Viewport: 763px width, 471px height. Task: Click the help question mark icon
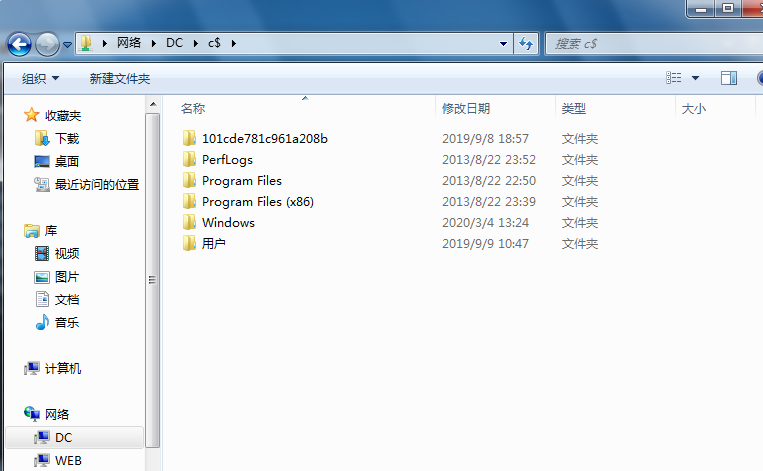click(x=759, y=78)
